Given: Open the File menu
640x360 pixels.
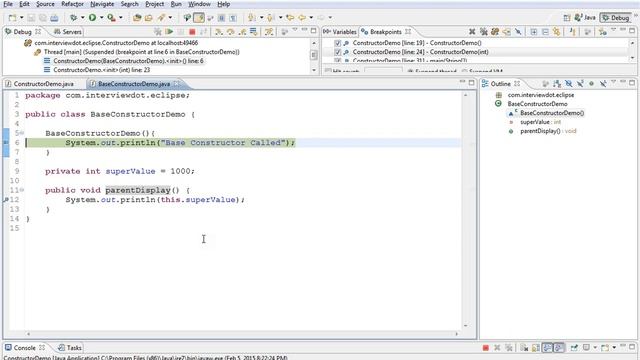Looking at the screenshot, I should pyautogui.click(x=8, y=4).
